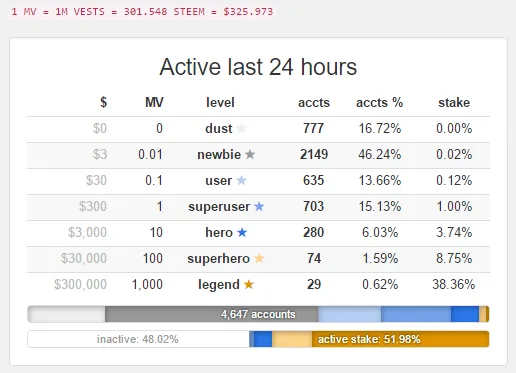Click the 0.62% accounts percentage

point(380,284)
